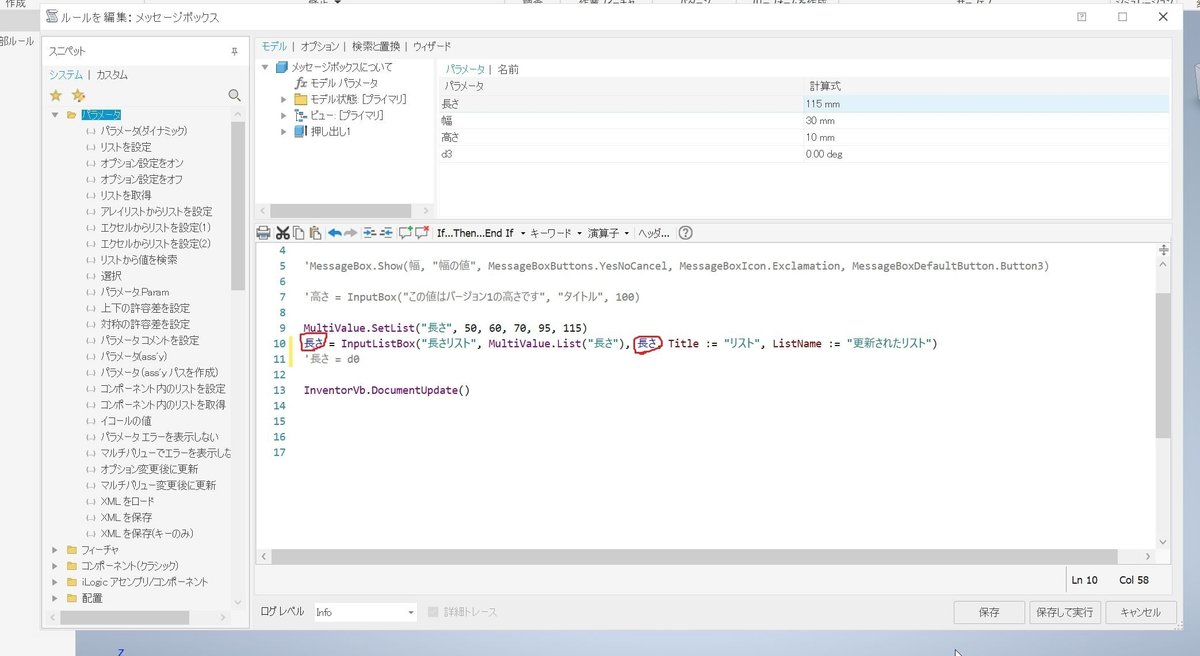
Task: Expand the フィーチャ folder
Action: pyautogui.click(x=55, y=550)
